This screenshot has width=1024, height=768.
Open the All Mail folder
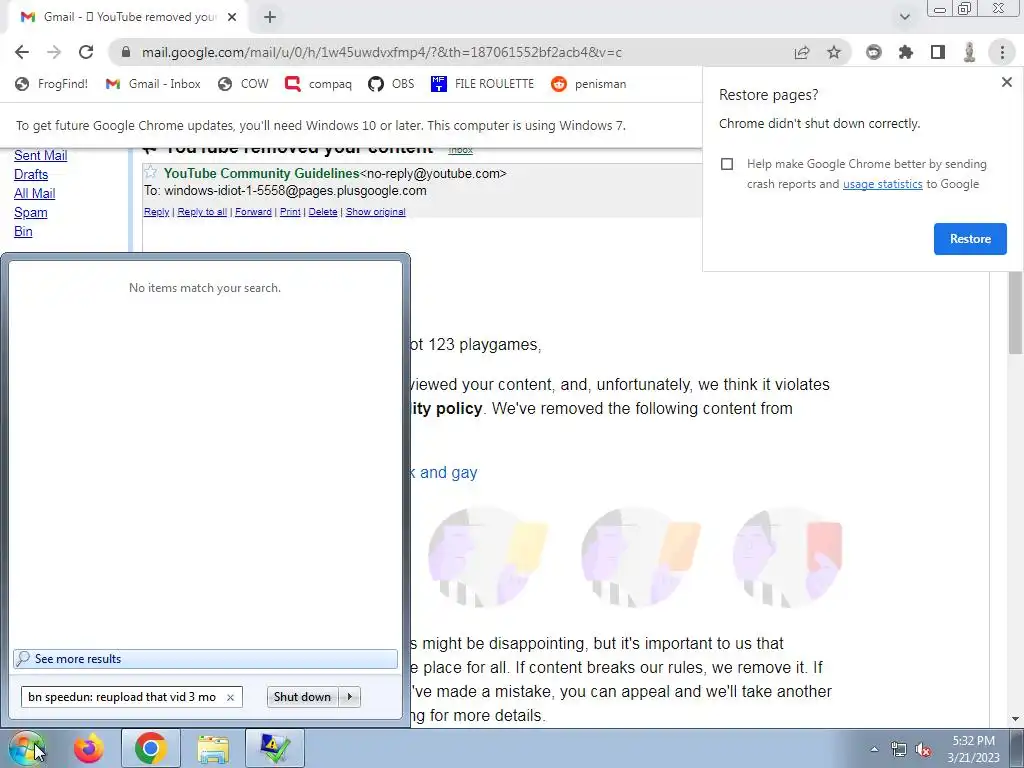coord(35,193)
